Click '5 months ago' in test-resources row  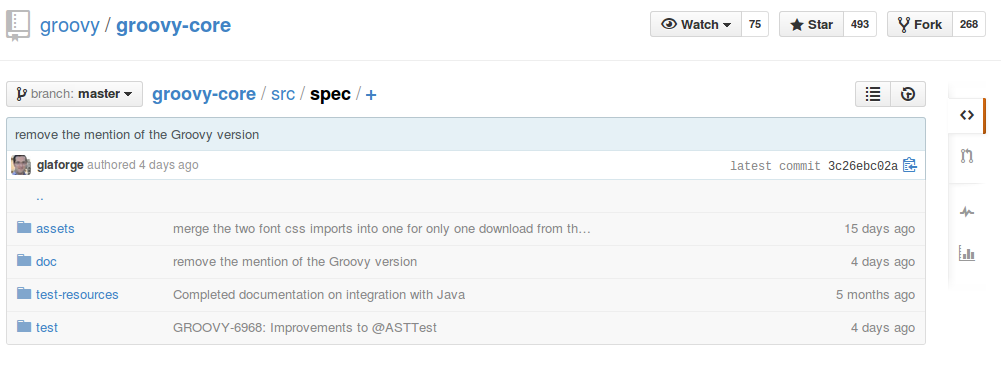tap(875, 295)
